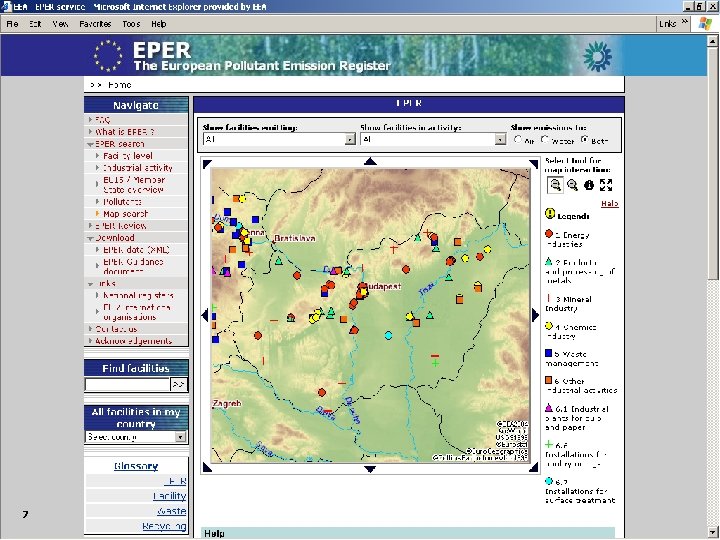
Task: Open the 'Show facilities in activity' dropdown
Action: 501,139
